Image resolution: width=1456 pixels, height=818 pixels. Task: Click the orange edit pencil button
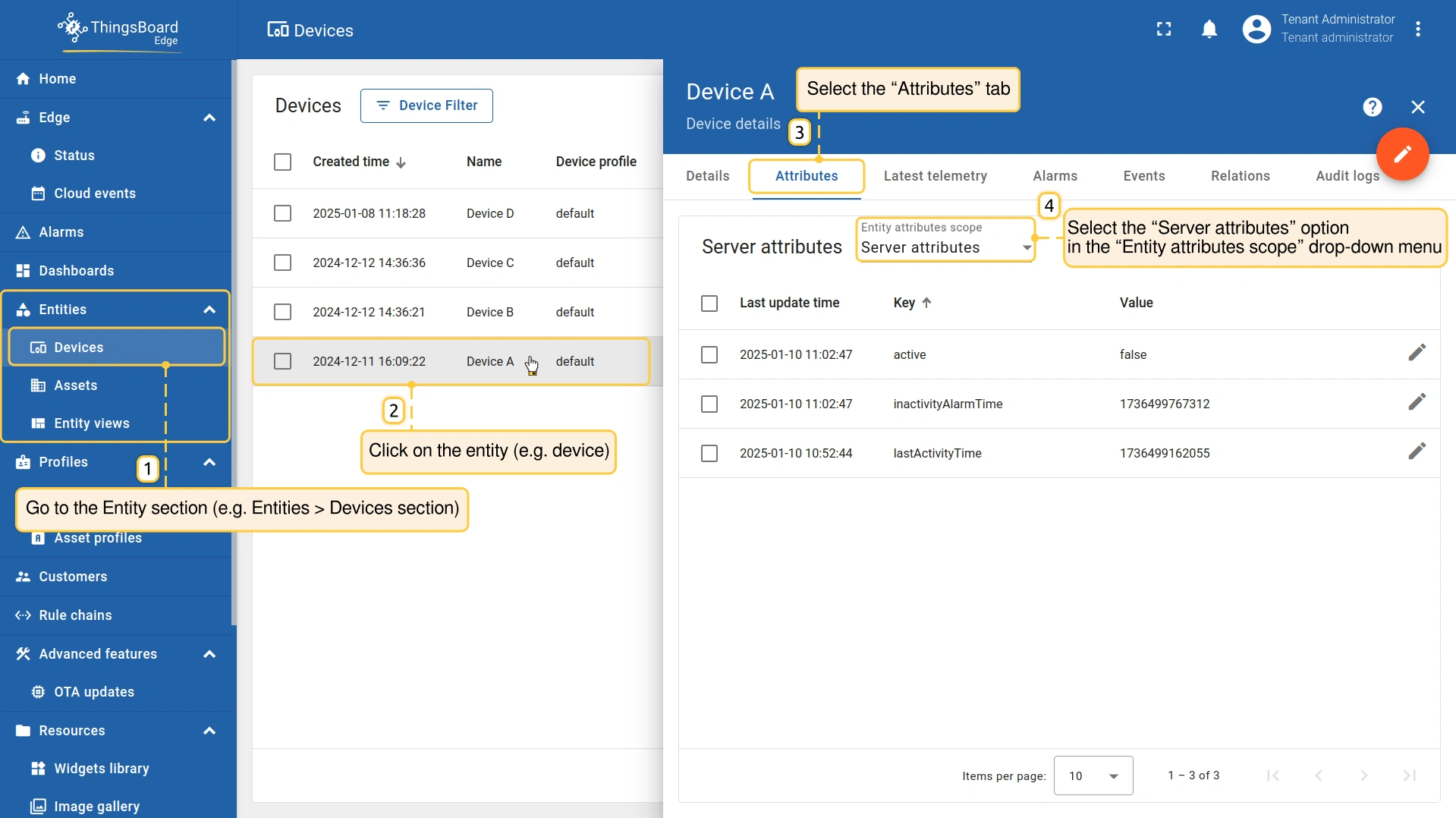pos(1402,154)
